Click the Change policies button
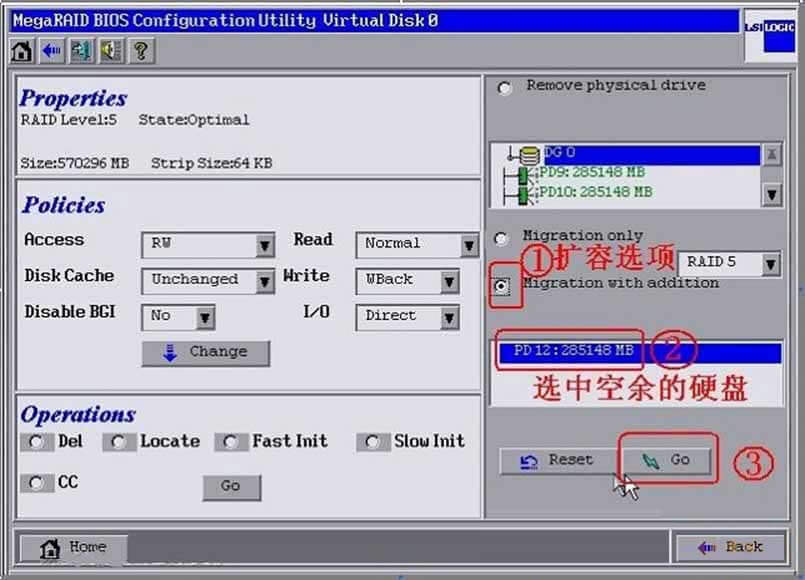The image size is (805, 580). point(205,353)
